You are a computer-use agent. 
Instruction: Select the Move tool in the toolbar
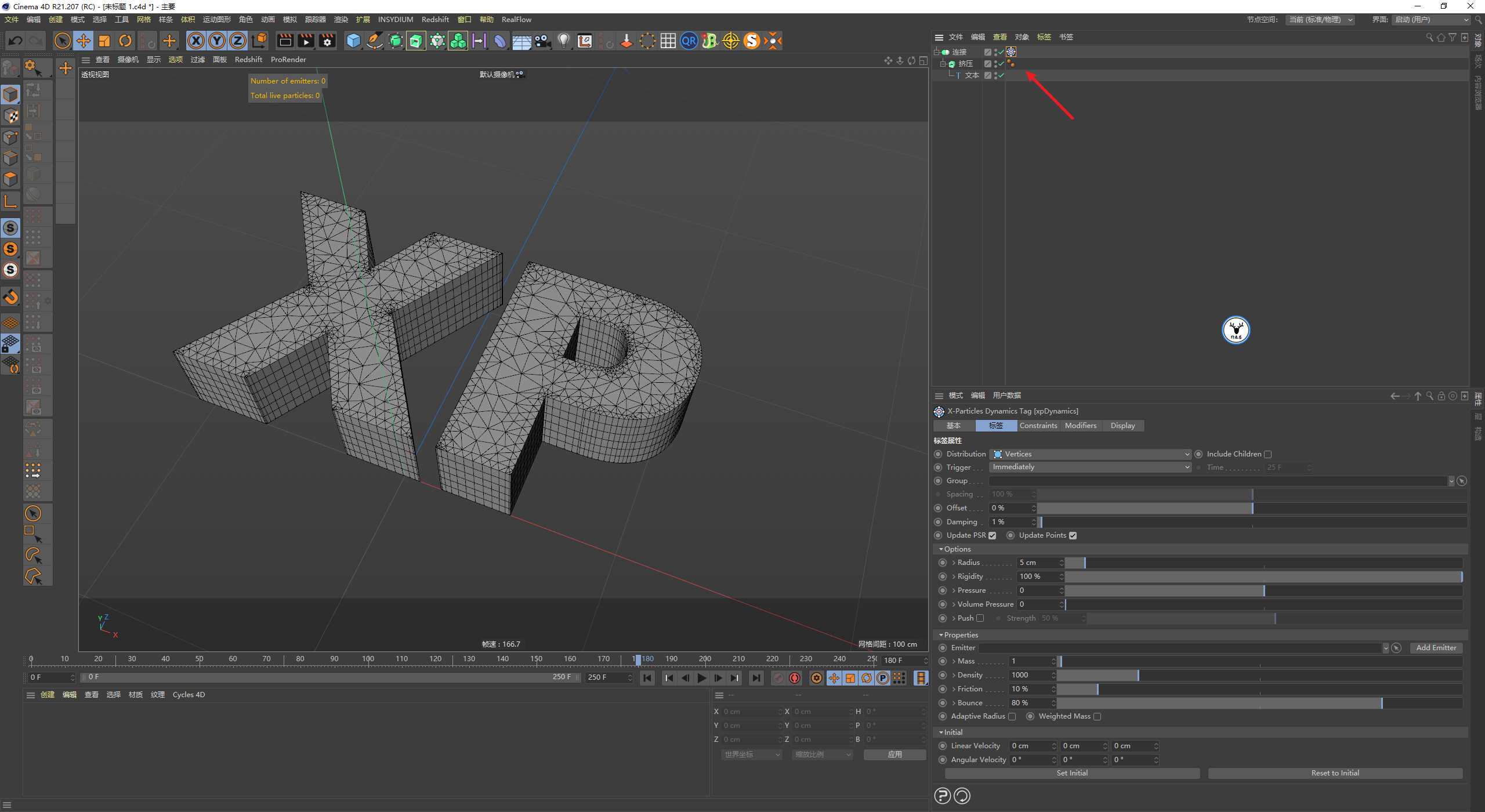(84, 41)
